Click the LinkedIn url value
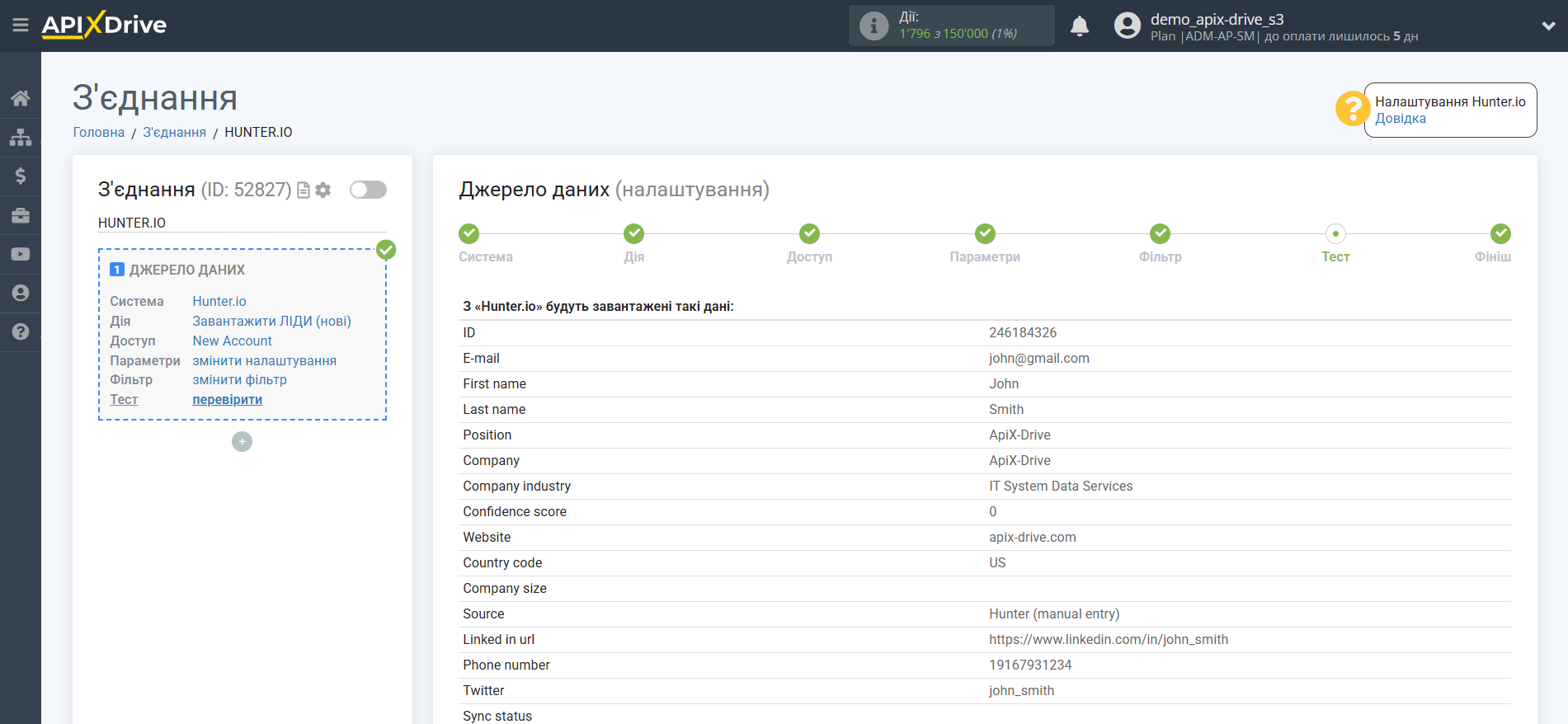Viewport: 1568px width, 724px height. pos(1109,639)
